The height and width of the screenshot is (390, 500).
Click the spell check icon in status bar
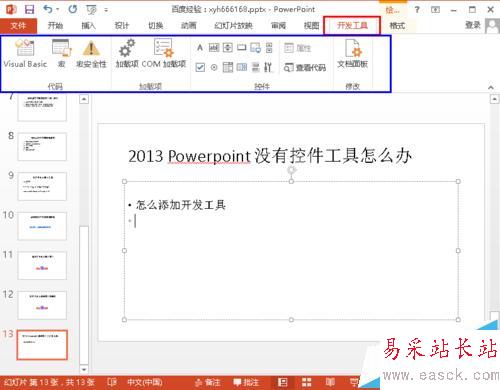[112, 382]
